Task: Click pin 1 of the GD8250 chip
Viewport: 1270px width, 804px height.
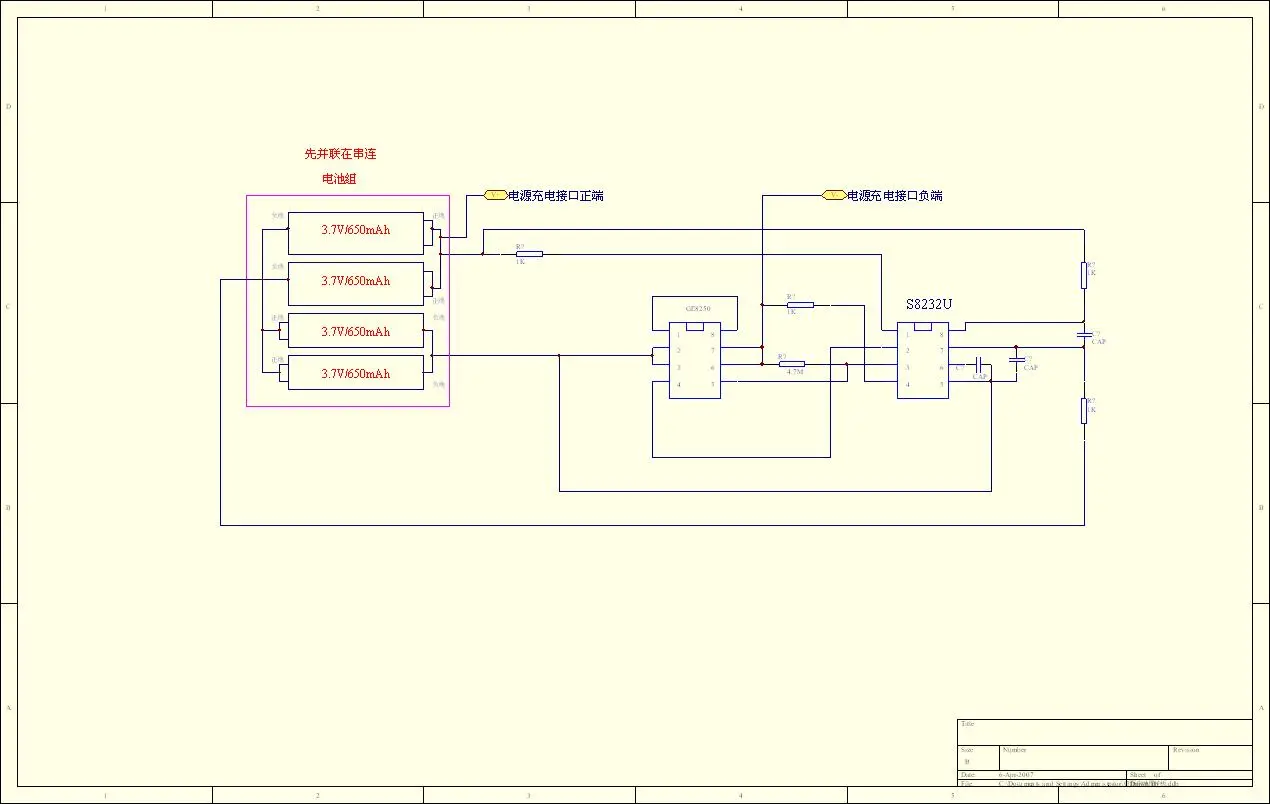Action: [679, 335]
